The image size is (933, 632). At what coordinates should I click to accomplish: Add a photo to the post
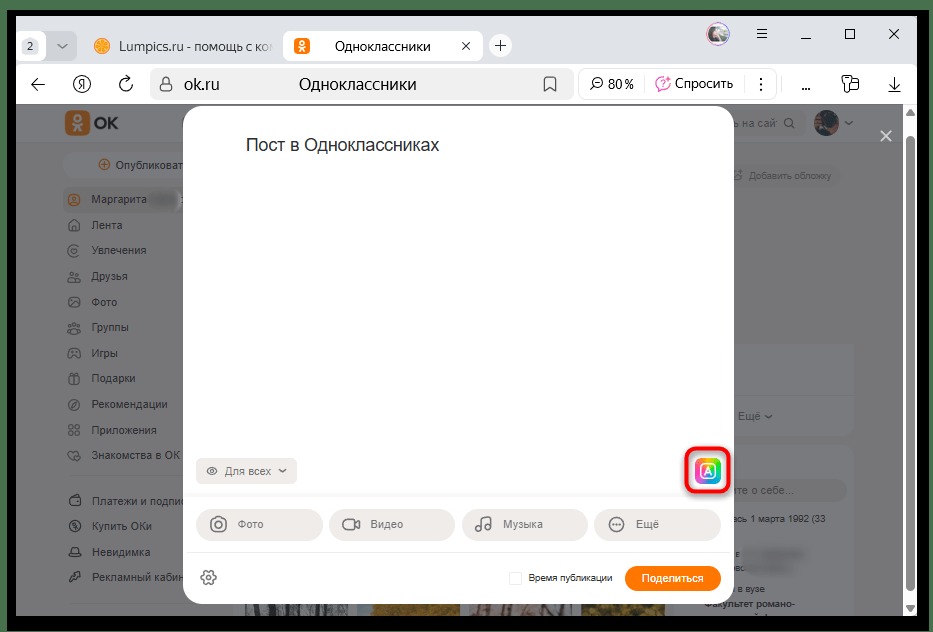tap(259, 524)
